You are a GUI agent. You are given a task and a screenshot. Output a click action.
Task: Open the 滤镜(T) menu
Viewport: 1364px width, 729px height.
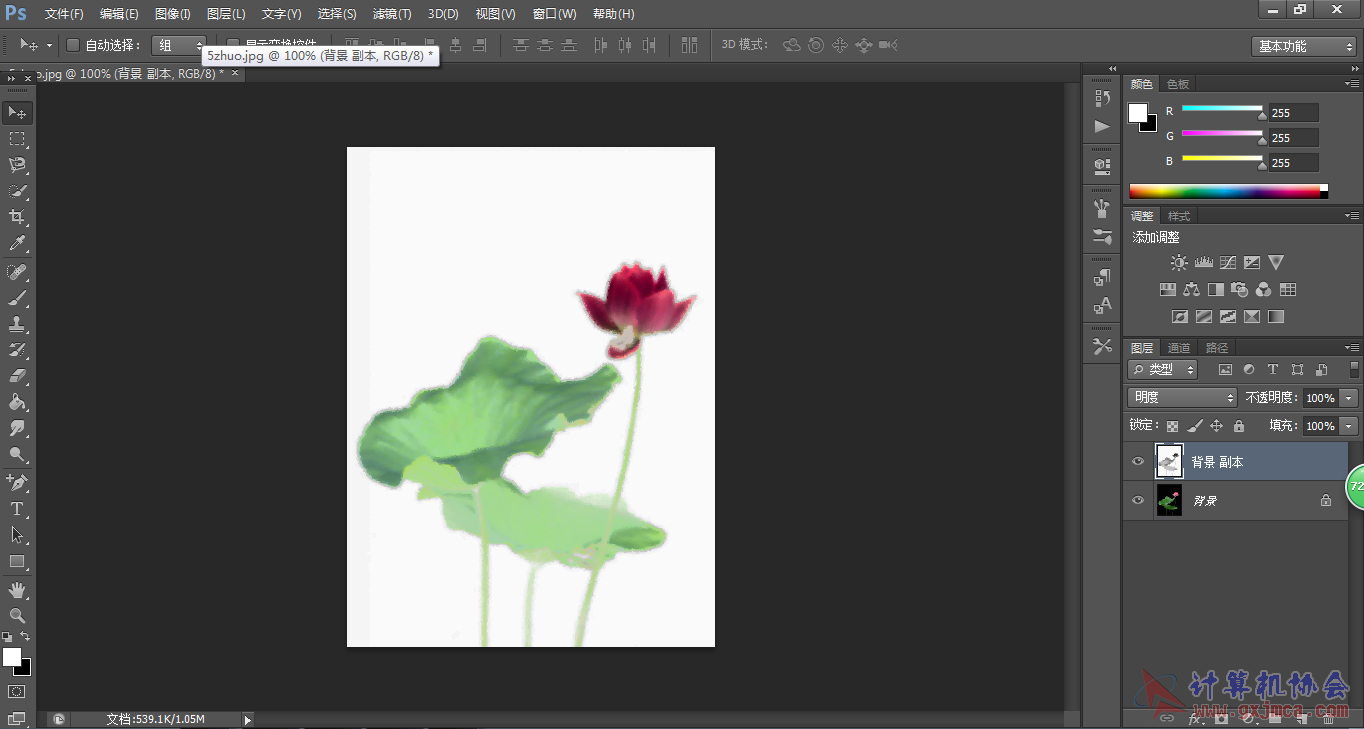(x=391, y=14)
